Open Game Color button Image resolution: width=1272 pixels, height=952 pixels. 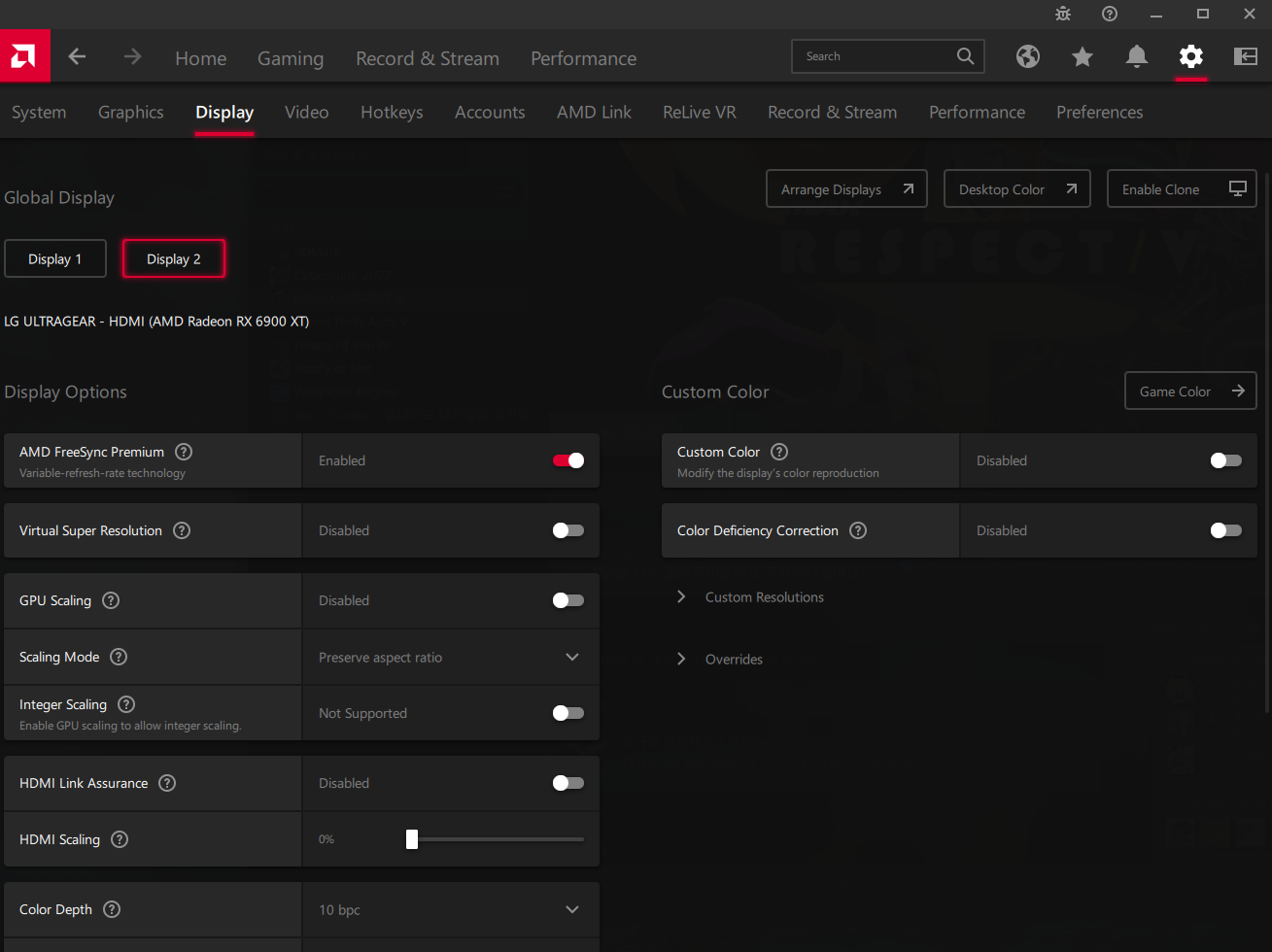pos(1190,391)
